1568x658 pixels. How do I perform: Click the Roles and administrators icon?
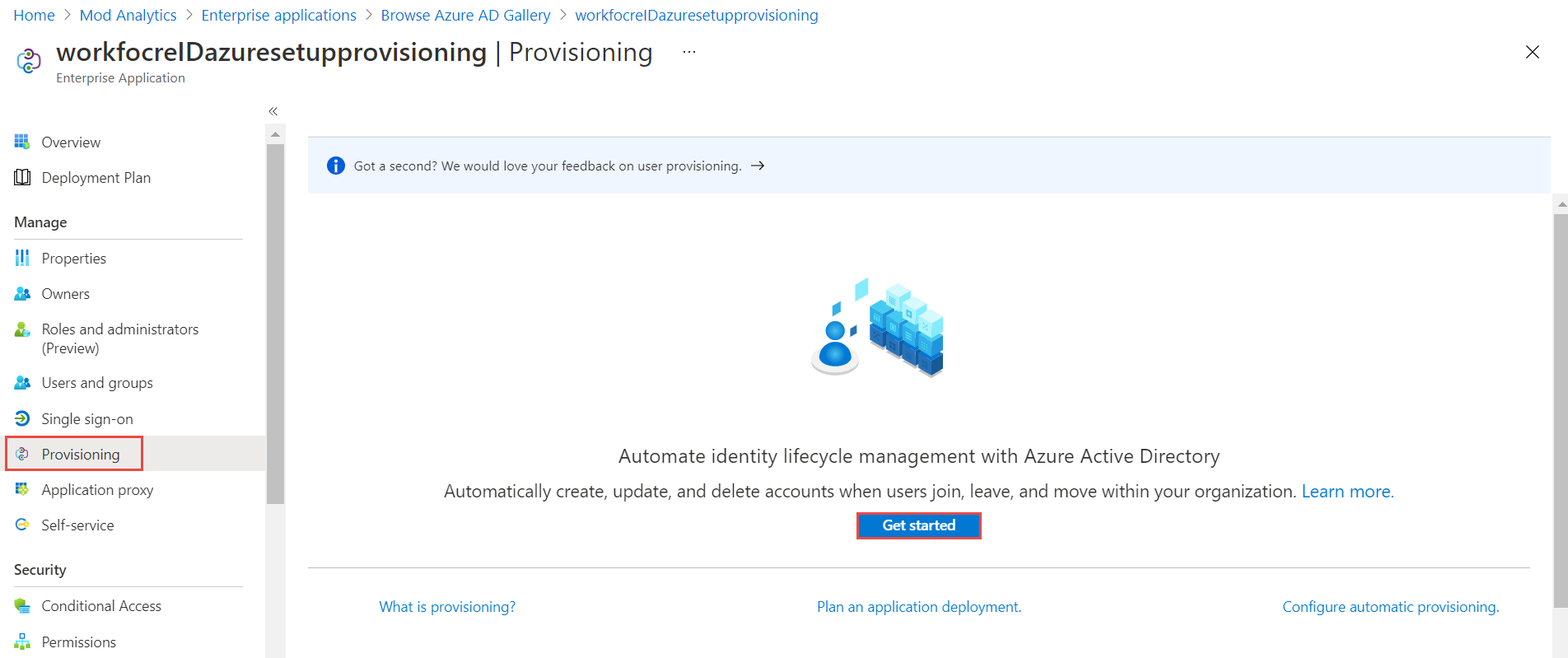pos(22,329)
